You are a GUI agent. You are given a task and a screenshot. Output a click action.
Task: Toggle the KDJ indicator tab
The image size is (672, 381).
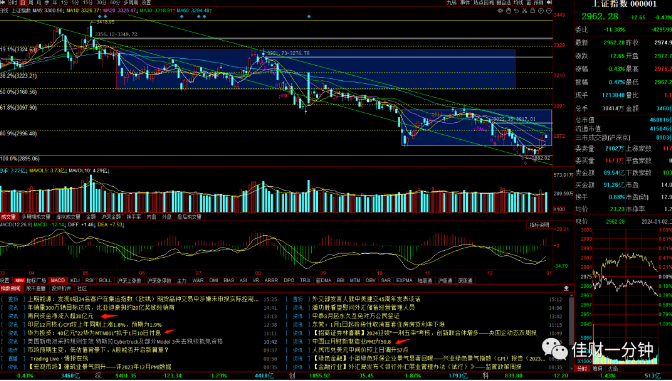coord(75,280)
